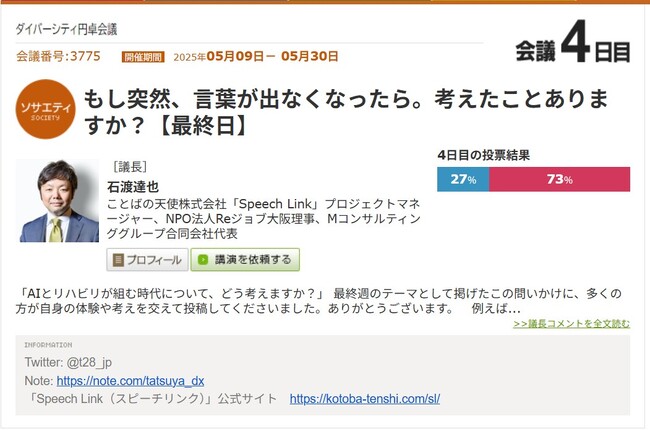Click the blue 27% vote bar

click(463, 179)
